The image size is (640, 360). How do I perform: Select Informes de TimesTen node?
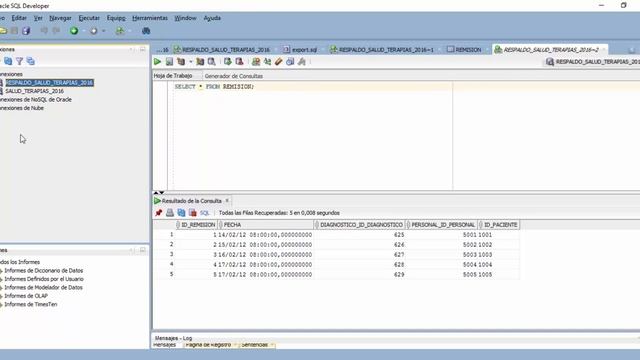point(31,304)
